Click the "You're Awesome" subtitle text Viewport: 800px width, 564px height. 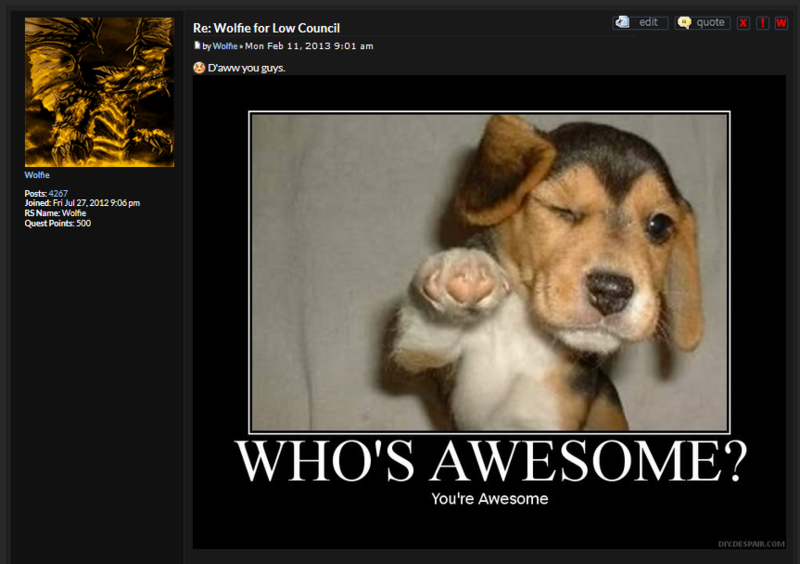490,499
